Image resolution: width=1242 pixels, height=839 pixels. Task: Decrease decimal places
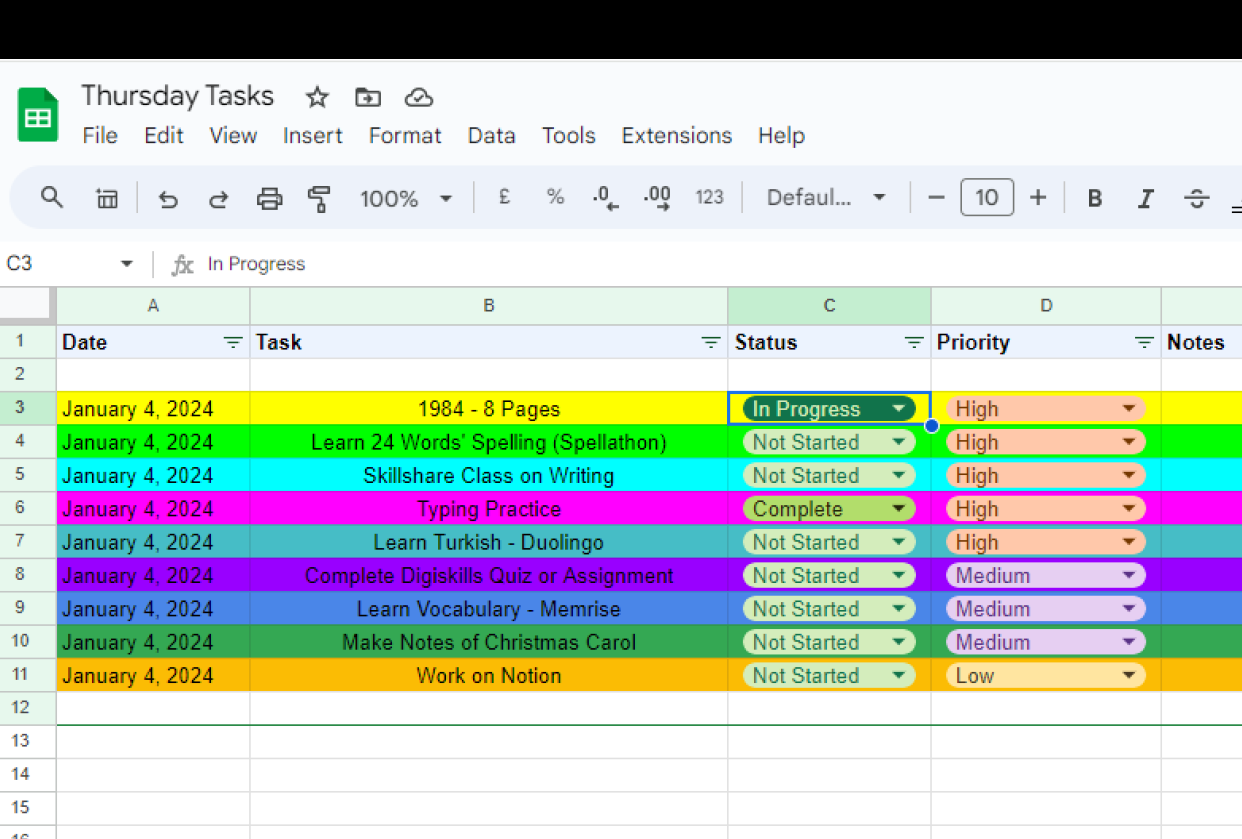(x=606, y=198)
